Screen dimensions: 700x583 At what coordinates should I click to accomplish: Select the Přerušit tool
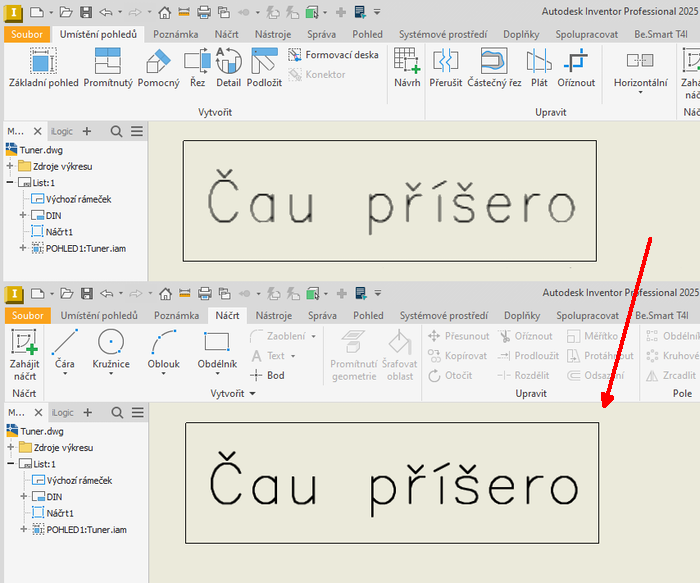[445, 68]
